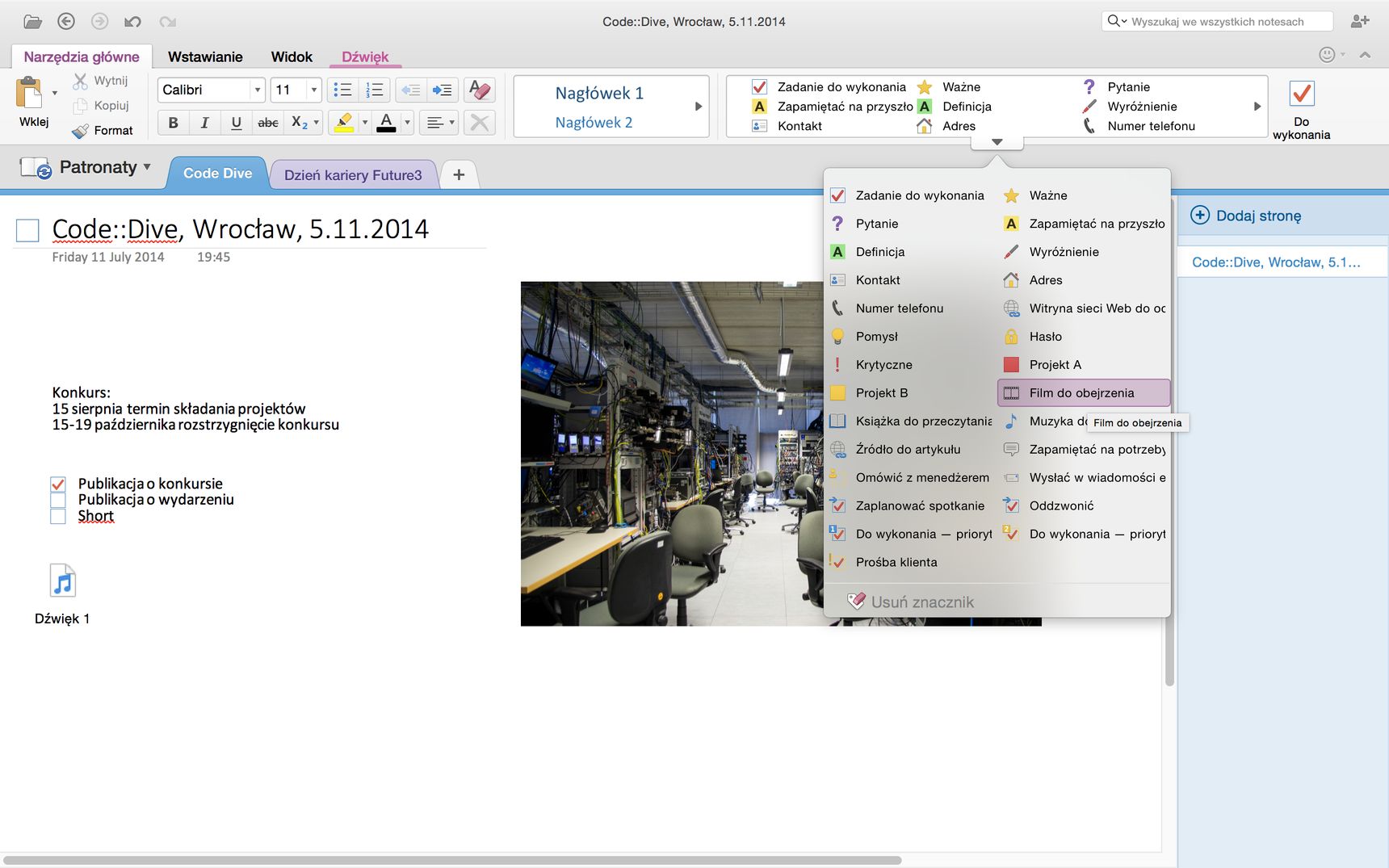Underline the selected text
Screen dimensions: 1389x868
pyautogui.click(x=236, y=123)
